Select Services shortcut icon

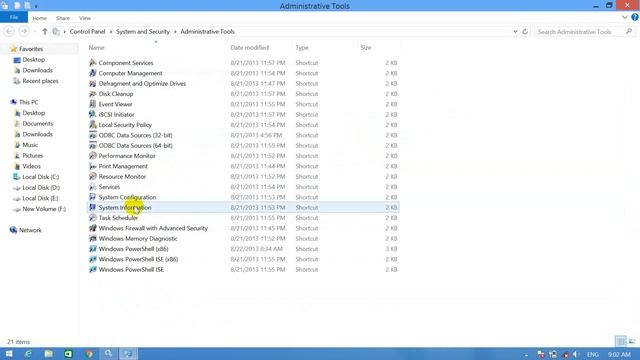(93, 187)
